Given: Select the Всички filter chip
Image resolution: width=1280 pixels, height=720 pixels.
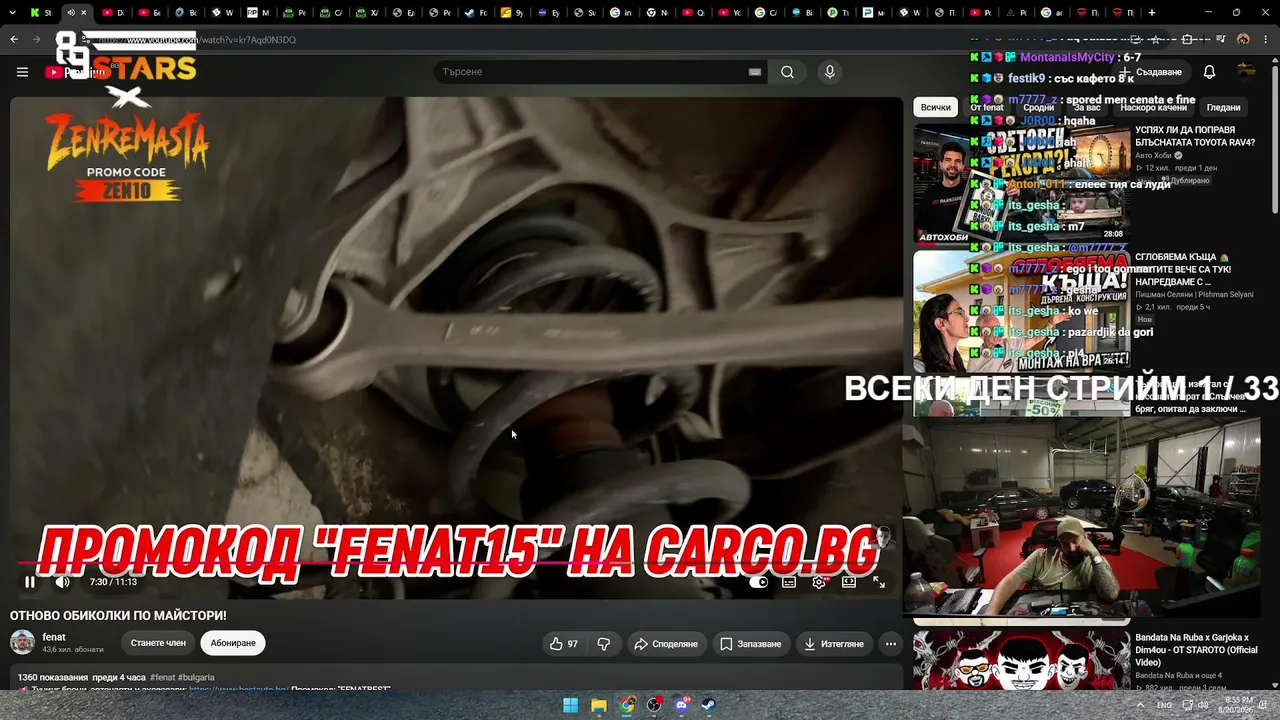Looking at the screenshot, I should point(936,107).
